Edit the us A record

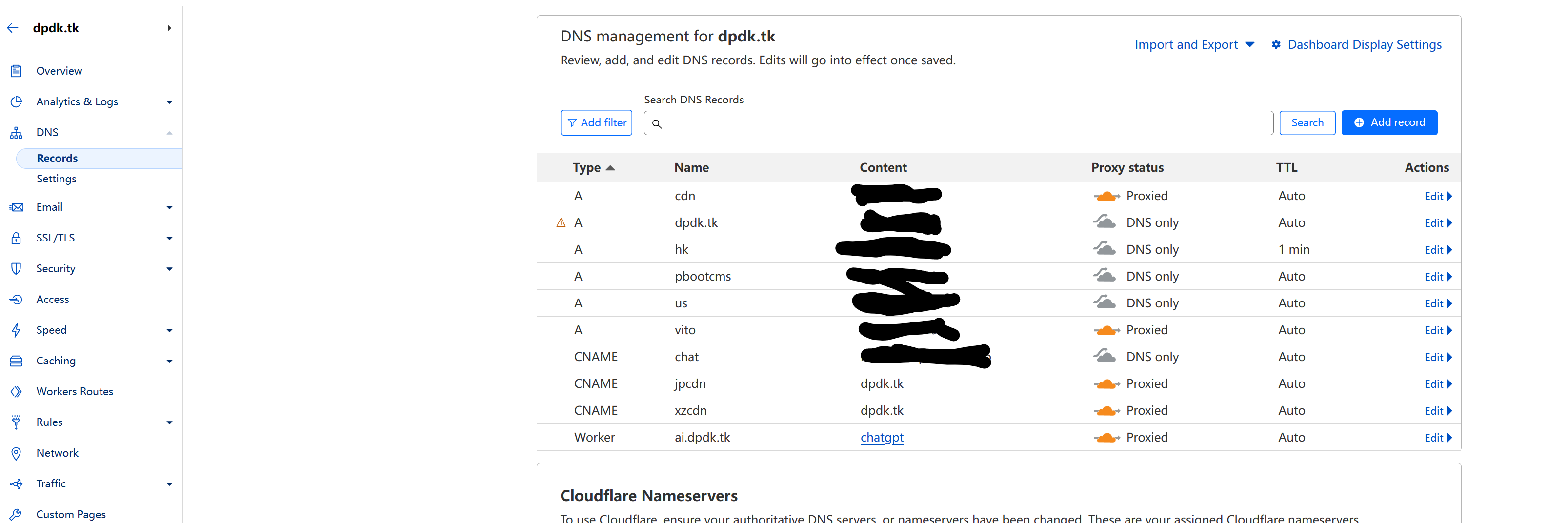pos(1438,303)
